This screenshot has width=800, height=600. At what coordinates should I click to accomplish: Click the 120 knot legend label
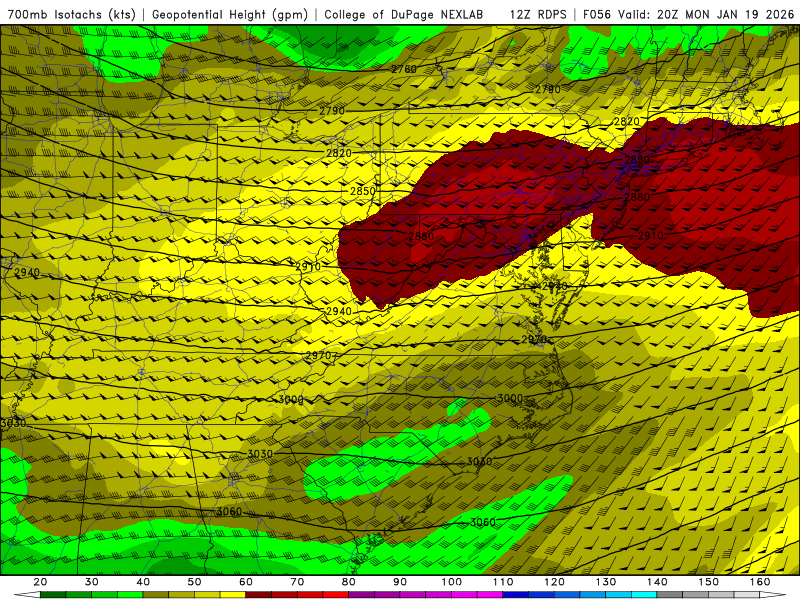pyautogui.click(x=555, y=582)
